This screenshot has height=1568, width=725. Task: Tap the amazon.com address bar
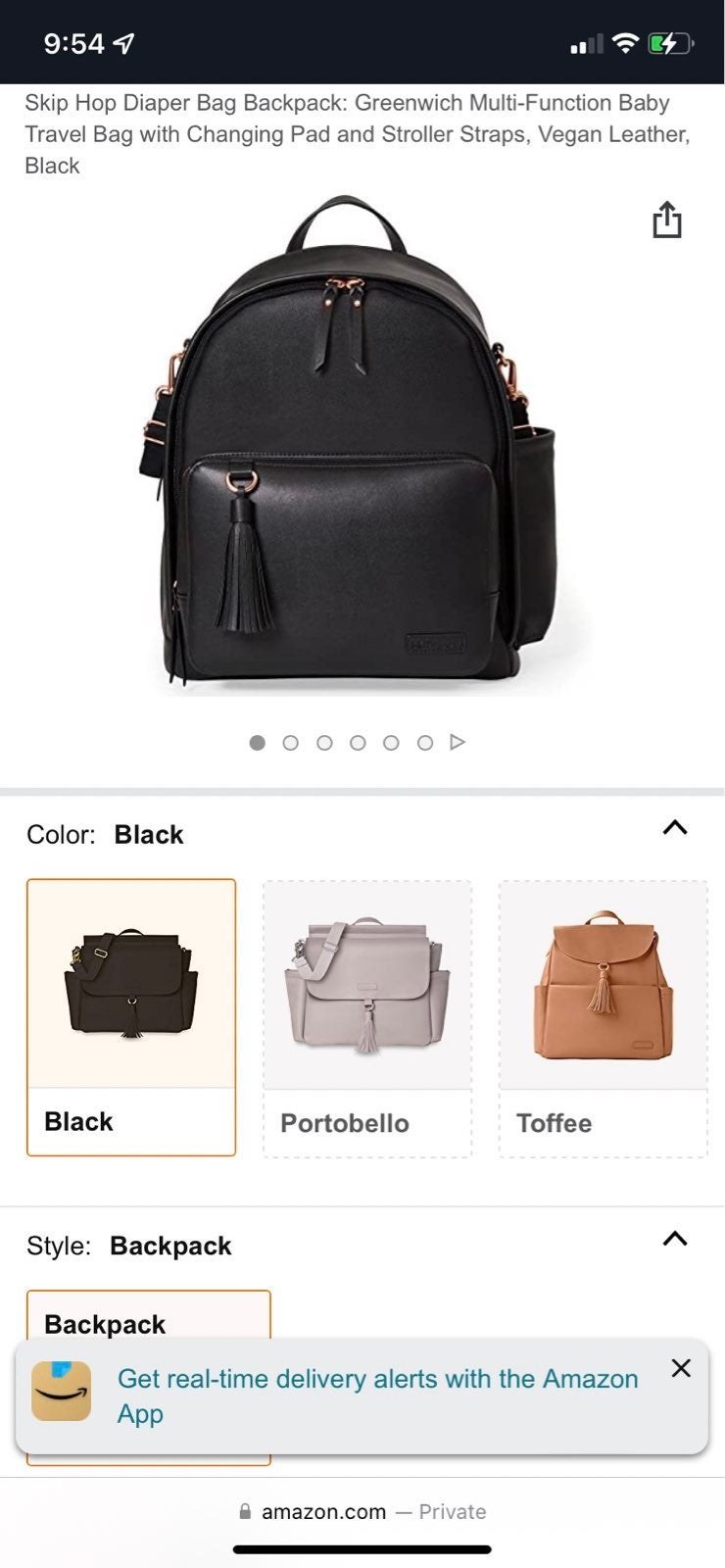tap(362, 1511)
